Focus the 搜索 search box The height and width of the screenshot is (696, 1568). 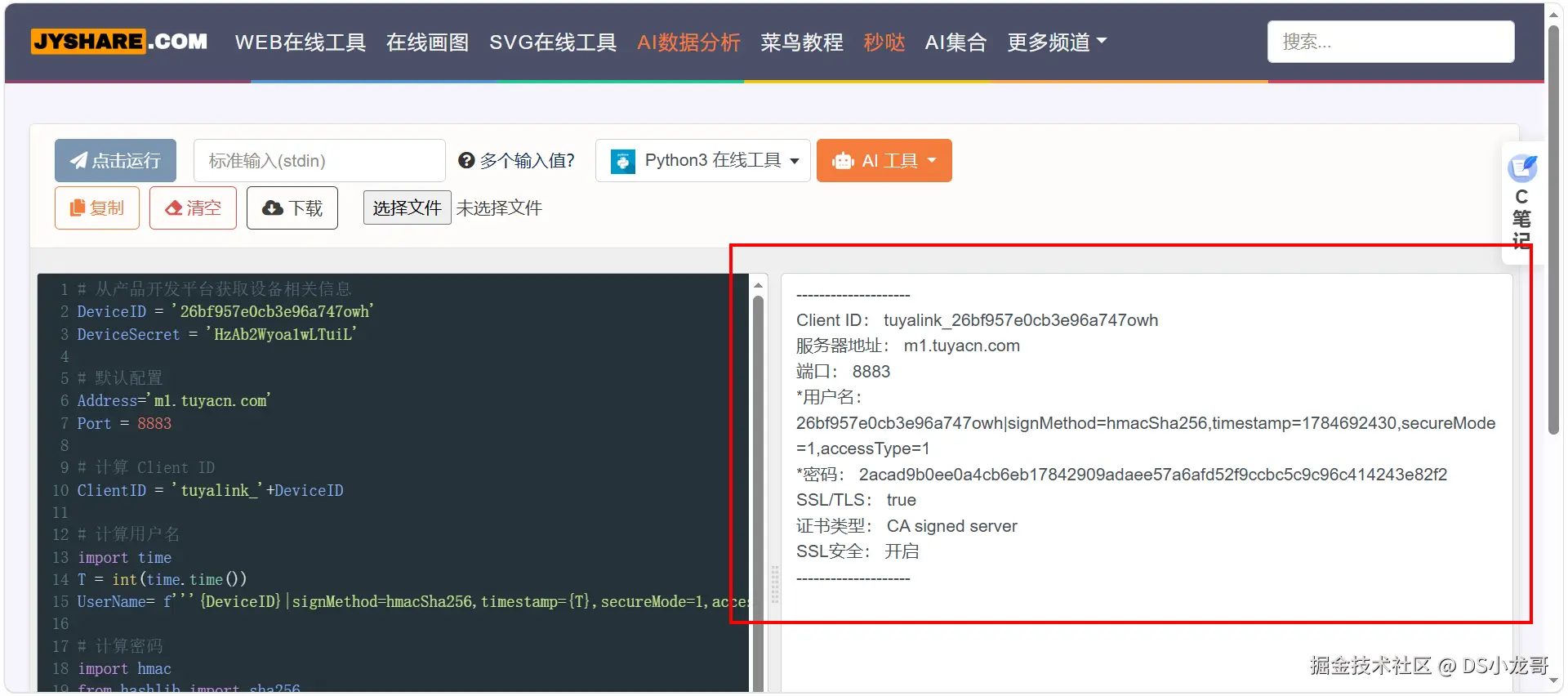pyautogui.click(x=1391, y=42)
